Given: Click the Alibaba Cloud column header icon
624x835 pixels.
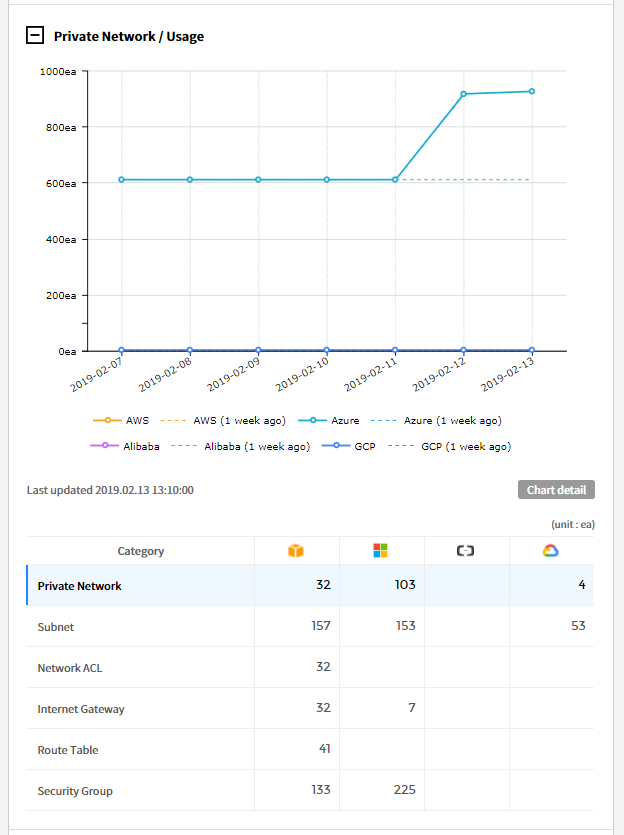Looking at the screenshot, I should [x=465, y=551].
